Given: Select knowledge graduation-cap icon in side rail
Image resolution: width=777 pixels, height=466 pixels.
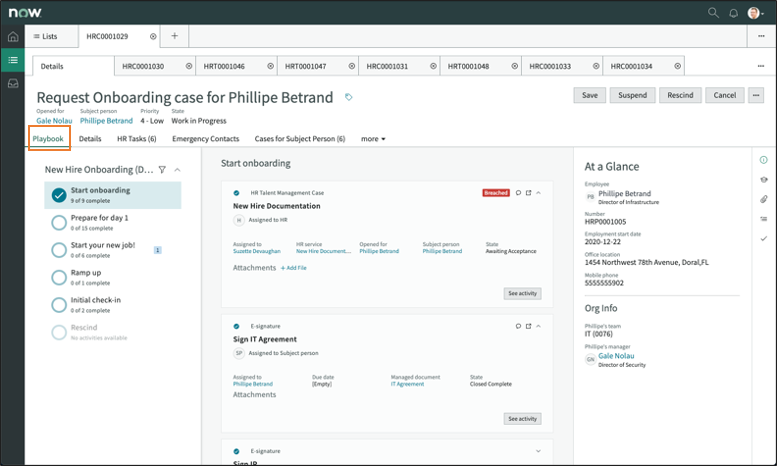Looking at the screenshot, I should point(764,179).
